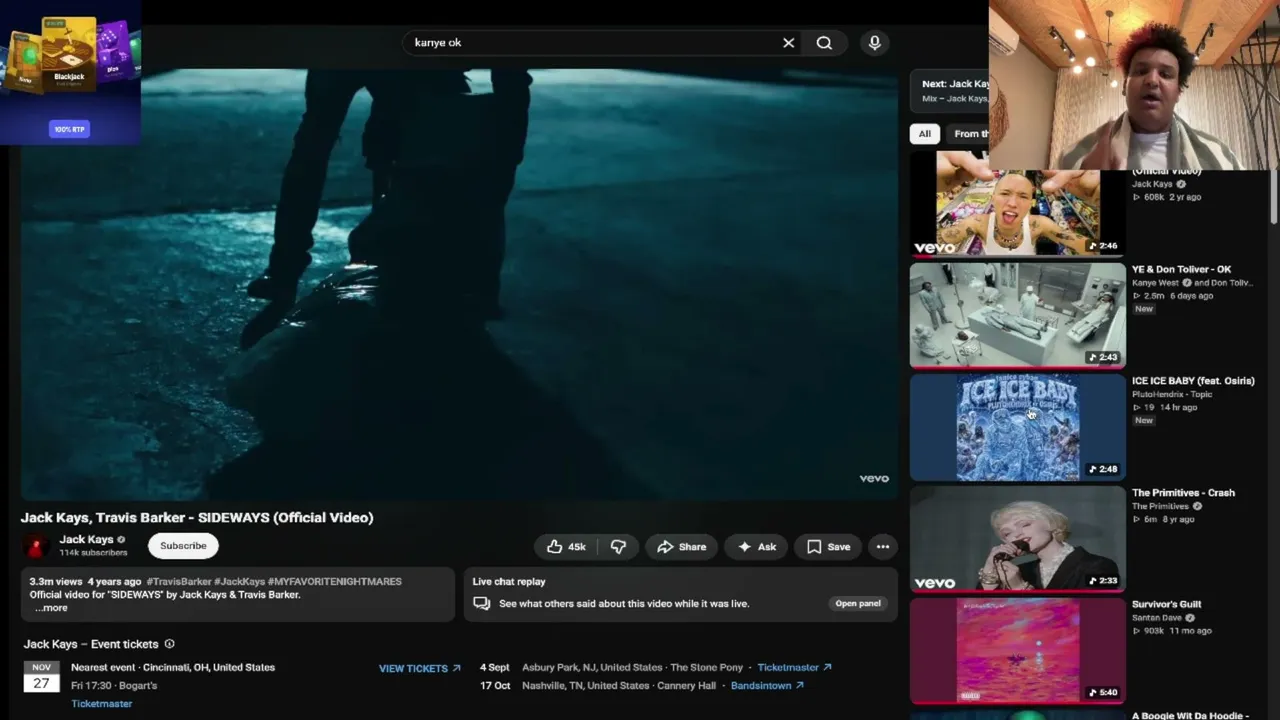The width and height of the screenshot is (1280, 720).
Task: Click the '3.3m views 4 years ago' text
Action: click(85, 581)
